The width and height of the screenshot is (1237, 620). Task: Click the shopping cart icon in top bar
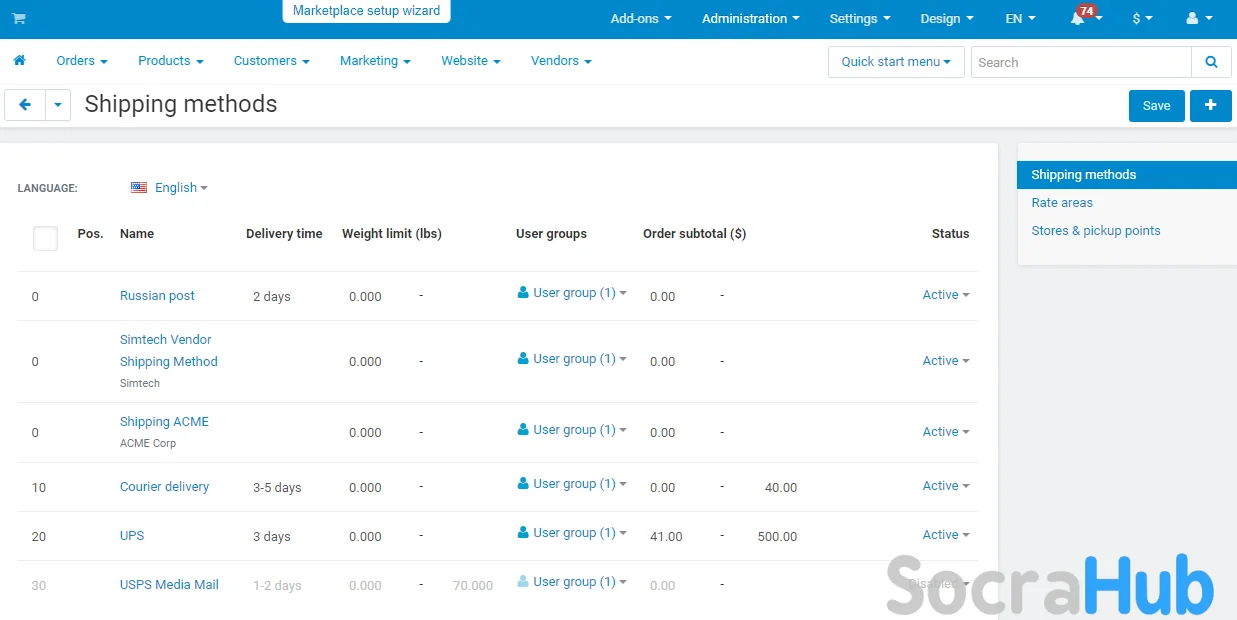pyautogui.click(x=19, y=19)
